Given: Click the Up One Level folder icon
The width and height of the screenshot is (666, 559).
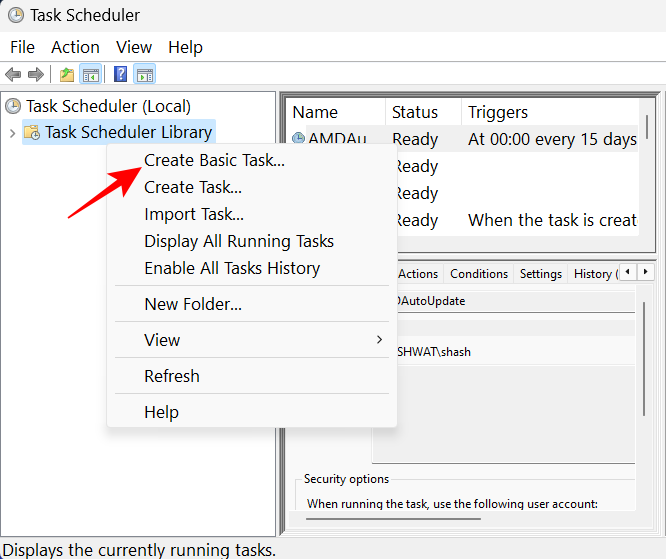Looking at the screenshot, I should tap(66, 74).
